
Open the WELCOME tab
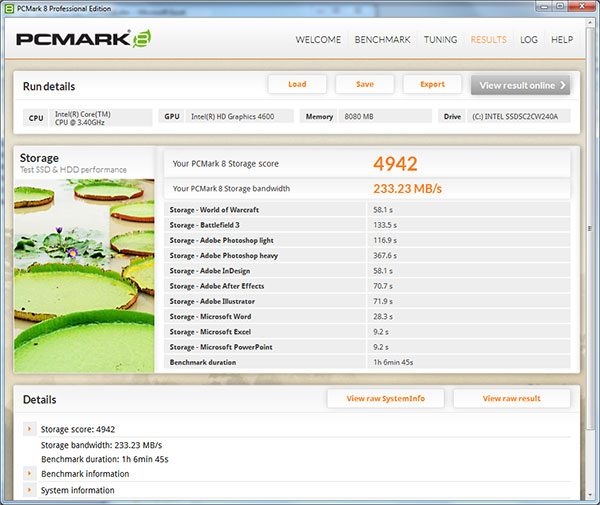(318, 39)
